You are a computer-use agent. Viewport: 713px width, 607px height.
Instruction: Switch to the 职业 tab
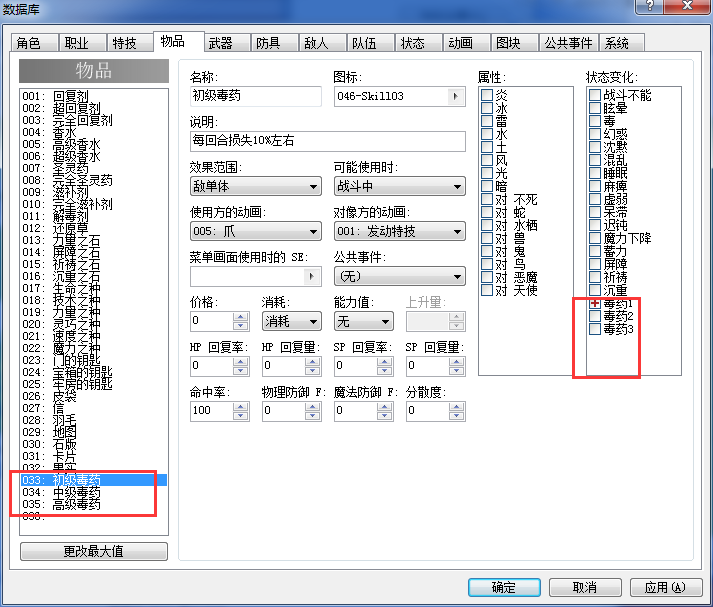pos(82,43)
